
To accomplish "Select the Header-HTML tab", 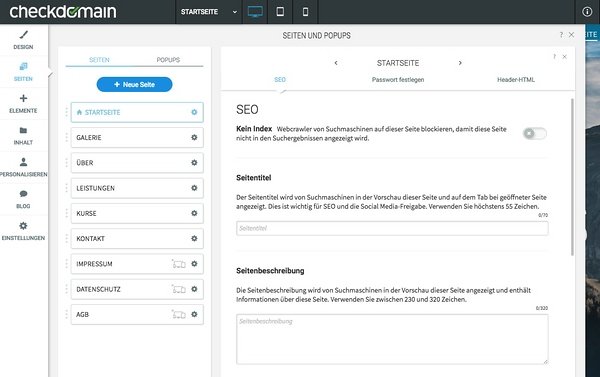I will [516, 80].
